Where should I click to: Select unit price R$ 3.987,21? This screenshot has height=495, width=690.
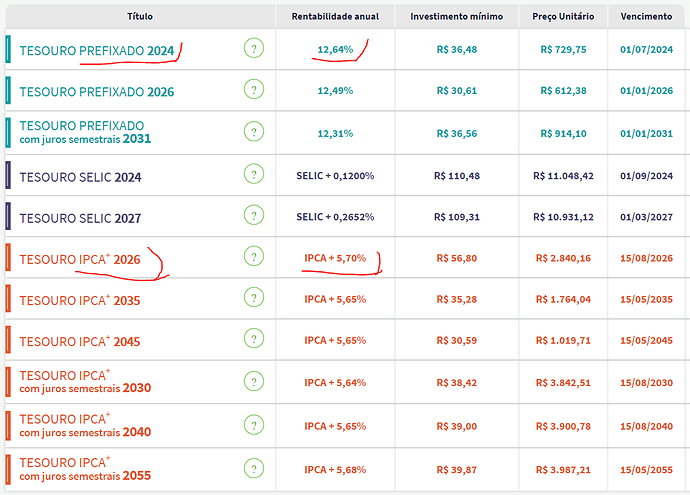pos(563,469)
